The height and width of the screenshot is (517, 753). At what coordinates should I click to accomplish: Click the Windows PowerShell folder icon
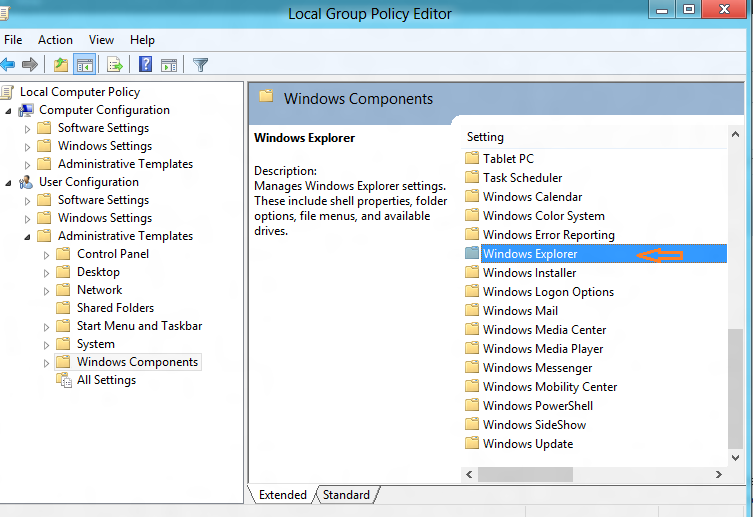(472, 405)
